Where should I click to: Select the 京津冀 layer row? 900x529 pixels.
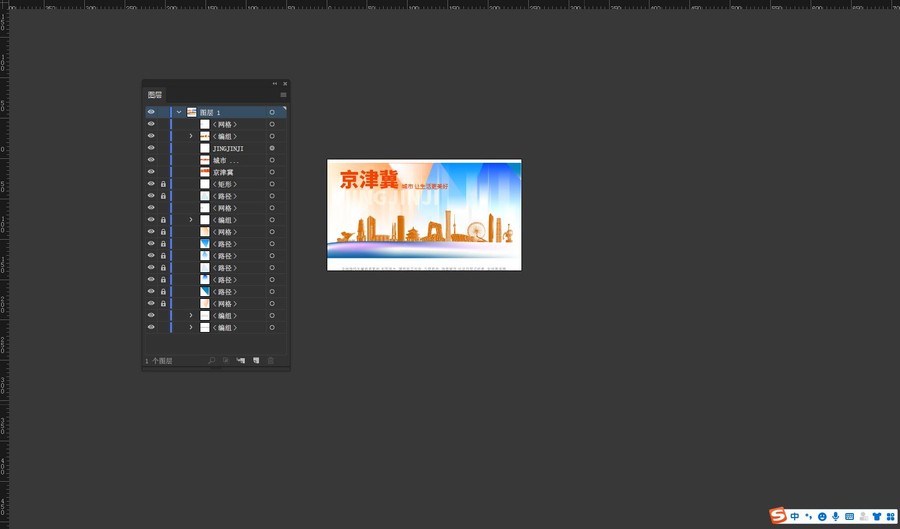[216, 172]
